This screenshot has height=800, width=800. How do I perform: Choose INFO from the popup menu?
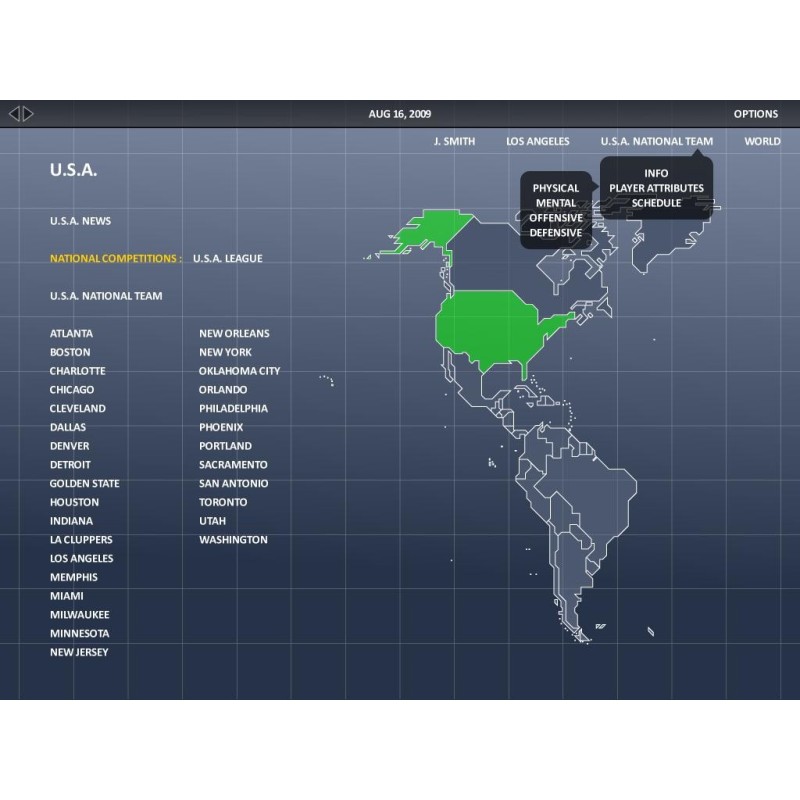point(656,173)
